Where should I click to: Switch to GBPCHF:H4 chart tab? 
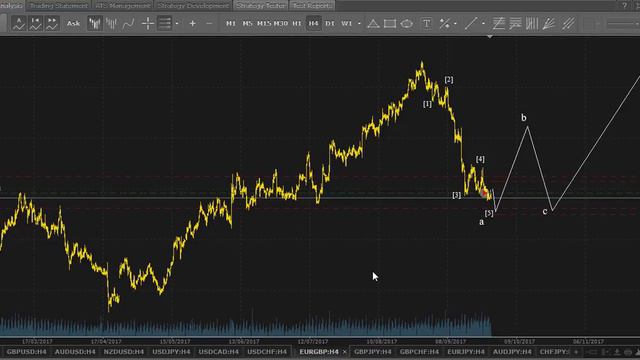pyautogui.click(x=419, y=351)
